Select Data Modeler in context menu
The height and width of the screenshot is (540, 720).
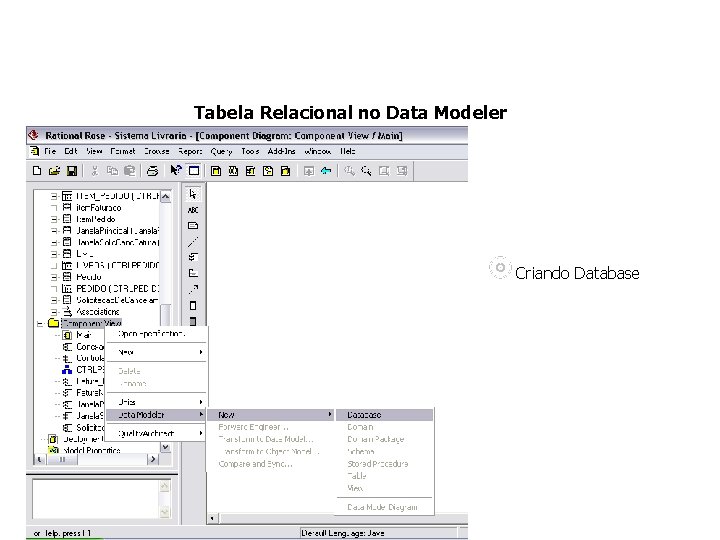[x=156, y=415]
